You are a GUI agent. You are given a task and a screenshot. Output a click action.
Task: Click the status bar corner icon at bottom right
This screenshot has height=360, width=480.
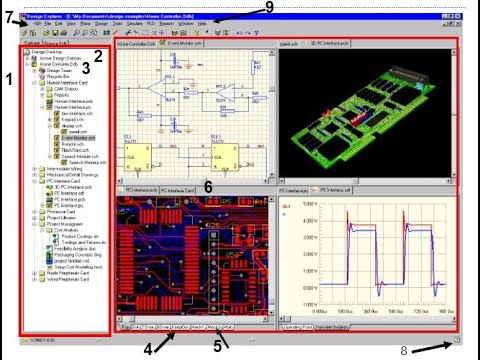457,340
